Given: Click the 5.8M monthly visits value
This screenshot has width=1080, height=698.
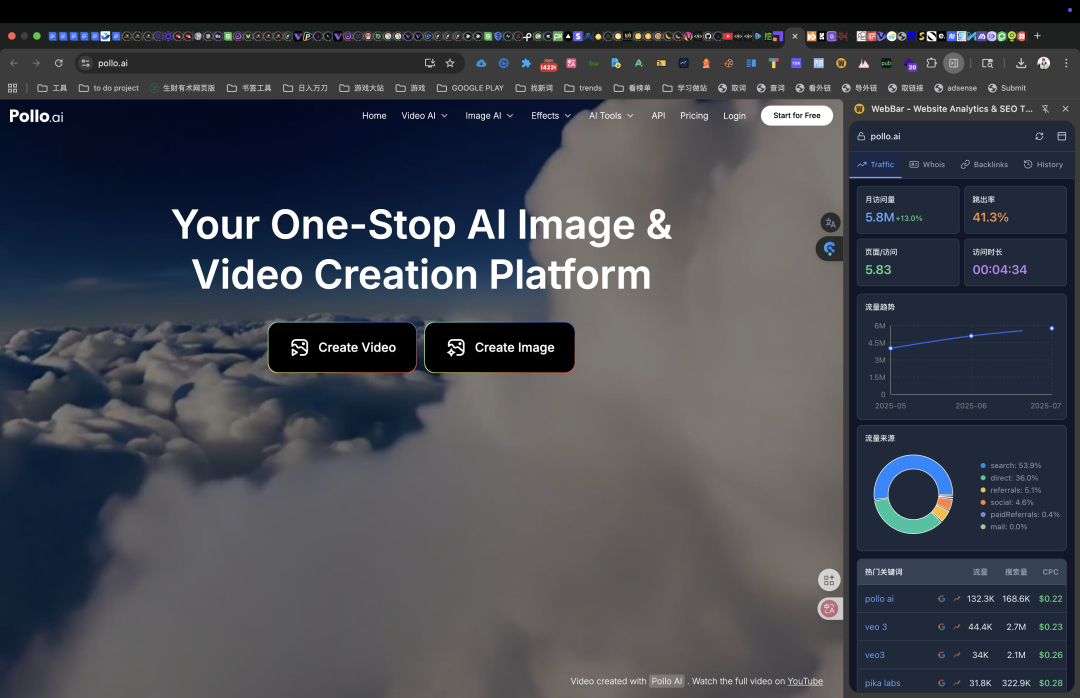Looking at the screenshot, I should coord(880,218).
